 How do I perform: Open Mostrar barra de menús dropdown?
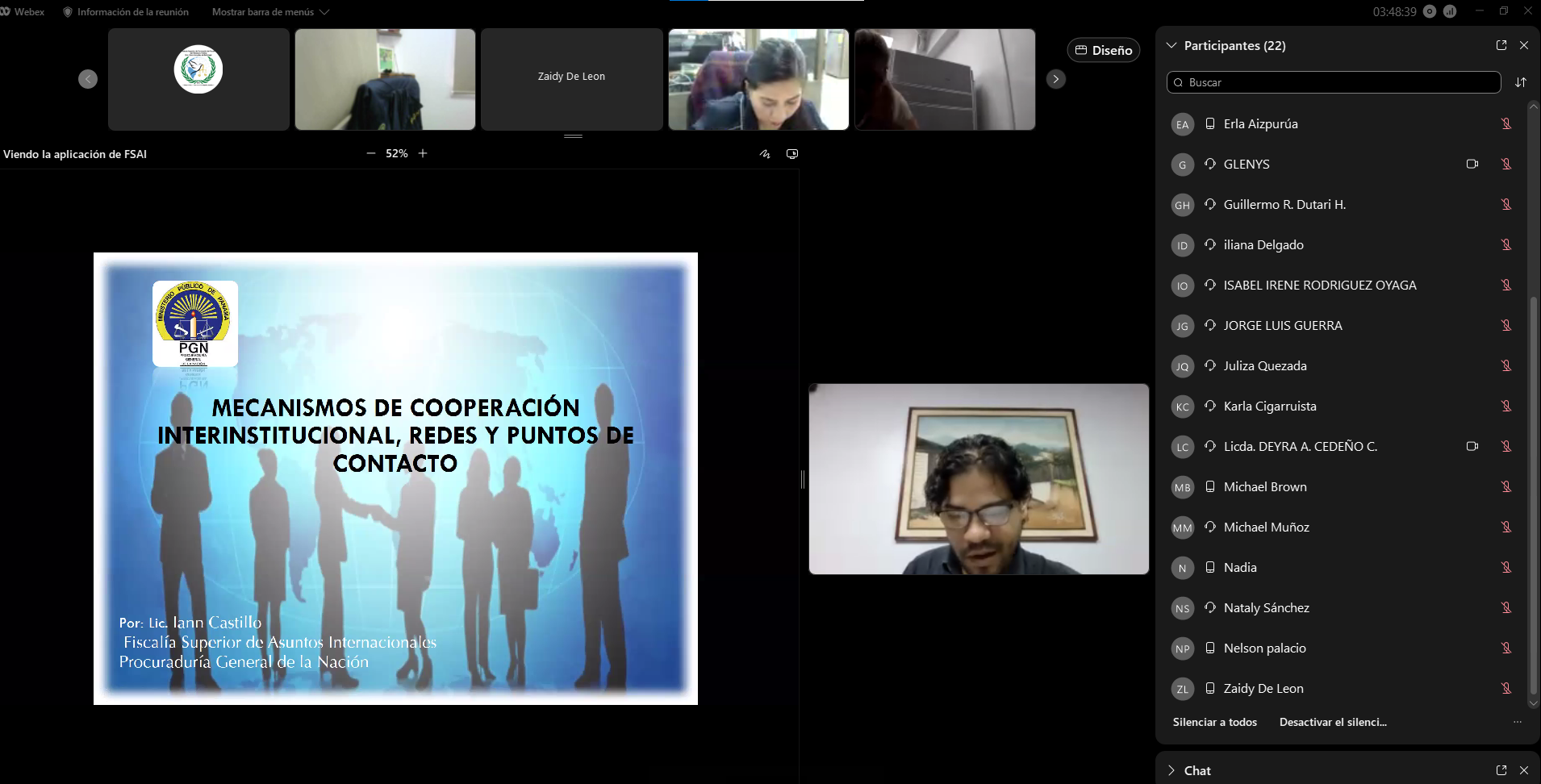(x=270, y=12)
